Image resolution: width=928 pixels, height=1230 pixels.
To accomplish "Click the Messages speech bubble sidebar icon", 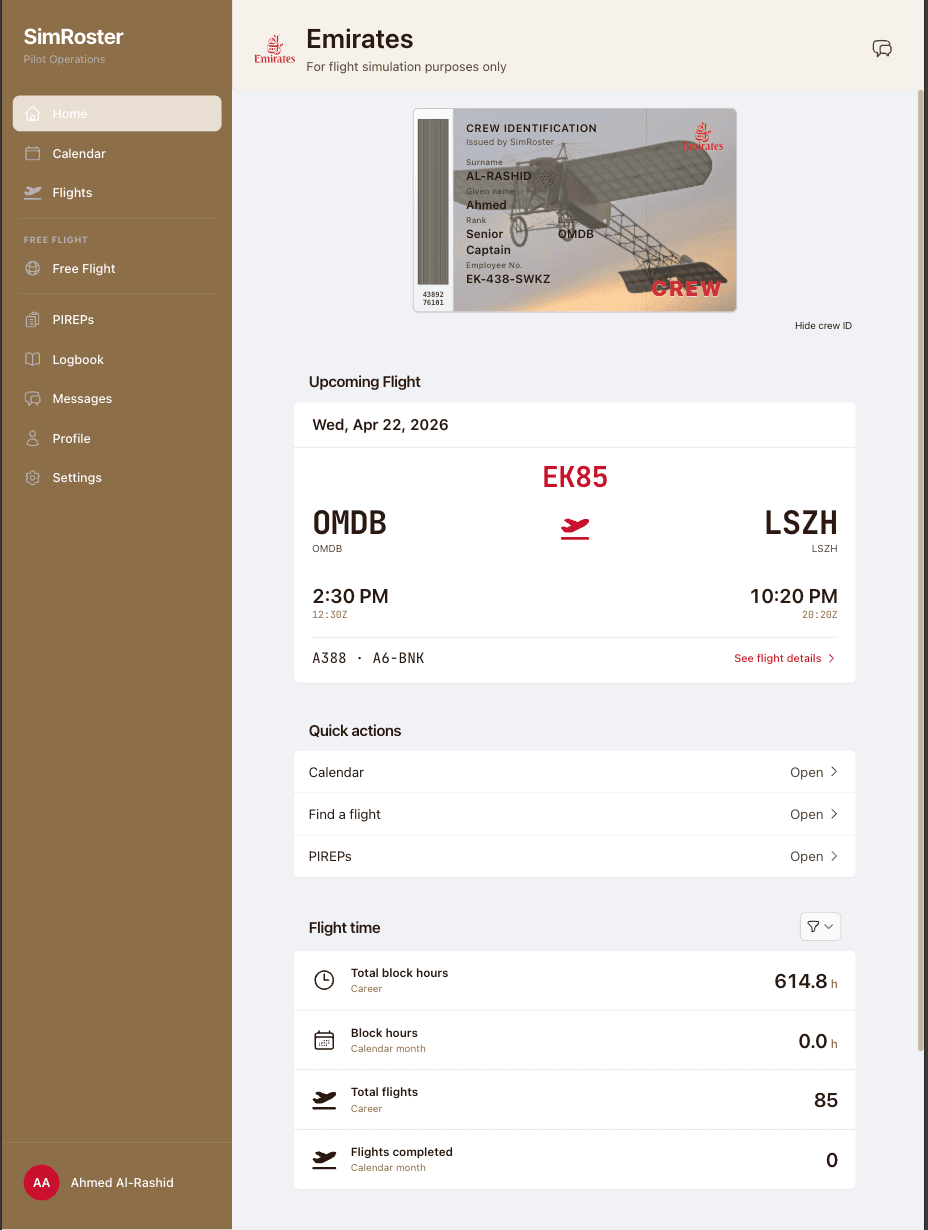I will coord(33,399).
